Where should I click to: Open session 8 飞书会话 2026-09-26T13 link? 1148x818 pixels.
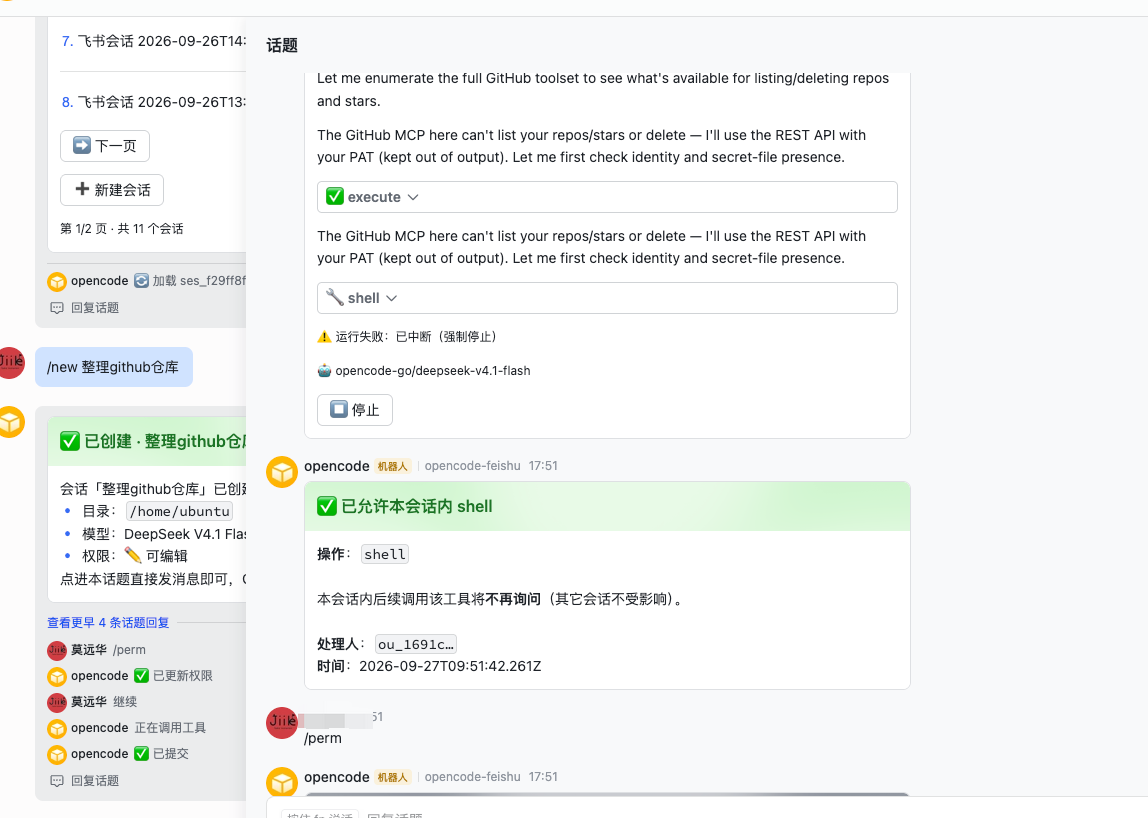(x=154, y=102)
